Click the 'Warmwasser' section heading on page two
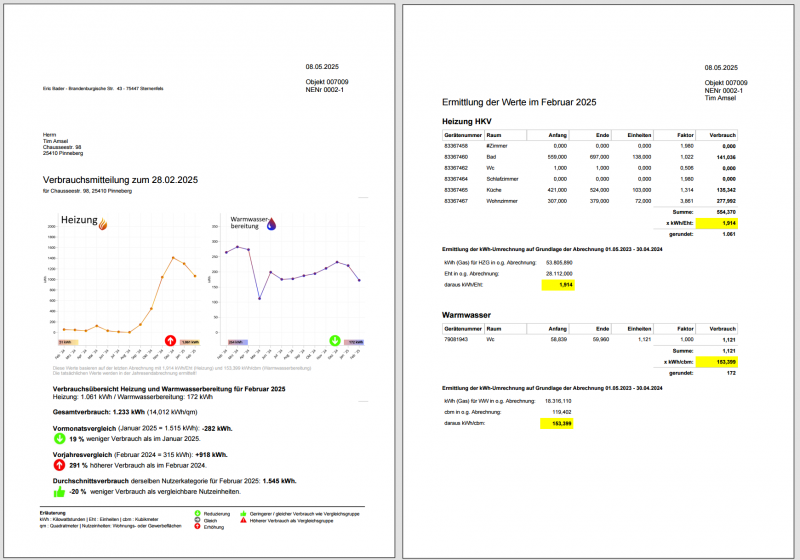Viewport: 800px width, 560px height. click(466, 315)
